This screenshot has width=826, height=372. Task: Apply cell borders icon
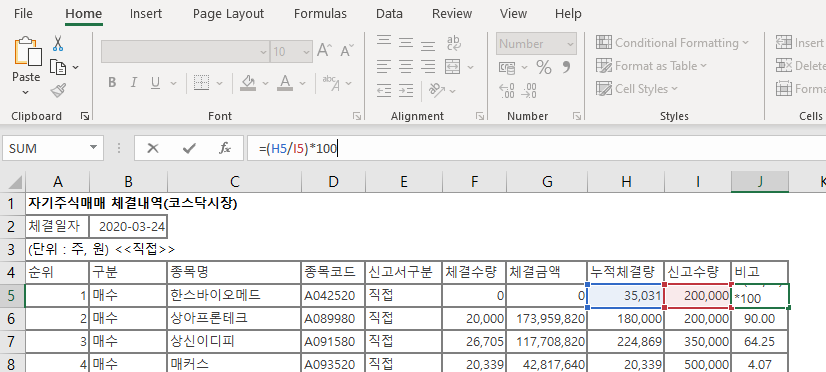pos(201,83)
